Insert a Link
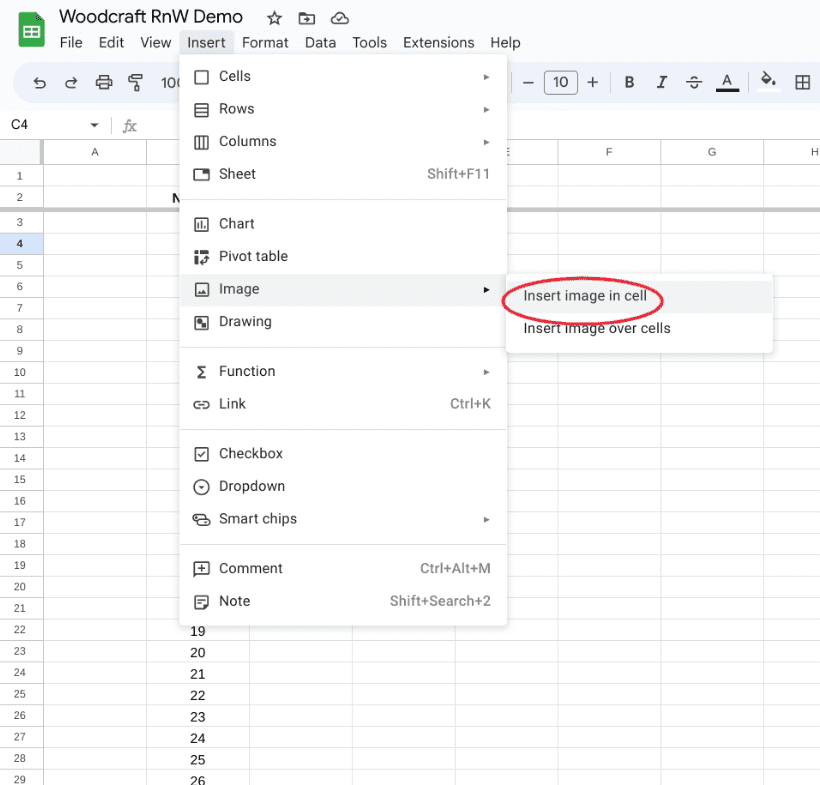820x785 pixels. click(343, 404)
